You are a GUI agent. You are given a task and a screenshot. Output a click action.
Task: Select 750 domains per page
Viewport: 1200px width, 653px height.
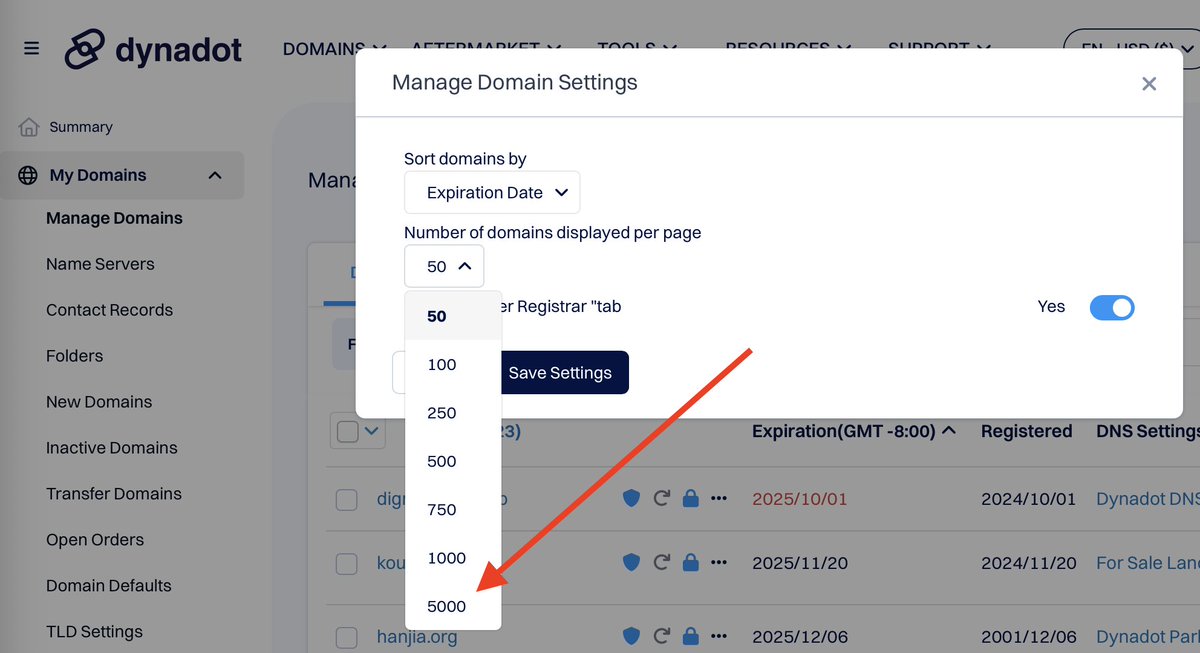click(453, 510)
